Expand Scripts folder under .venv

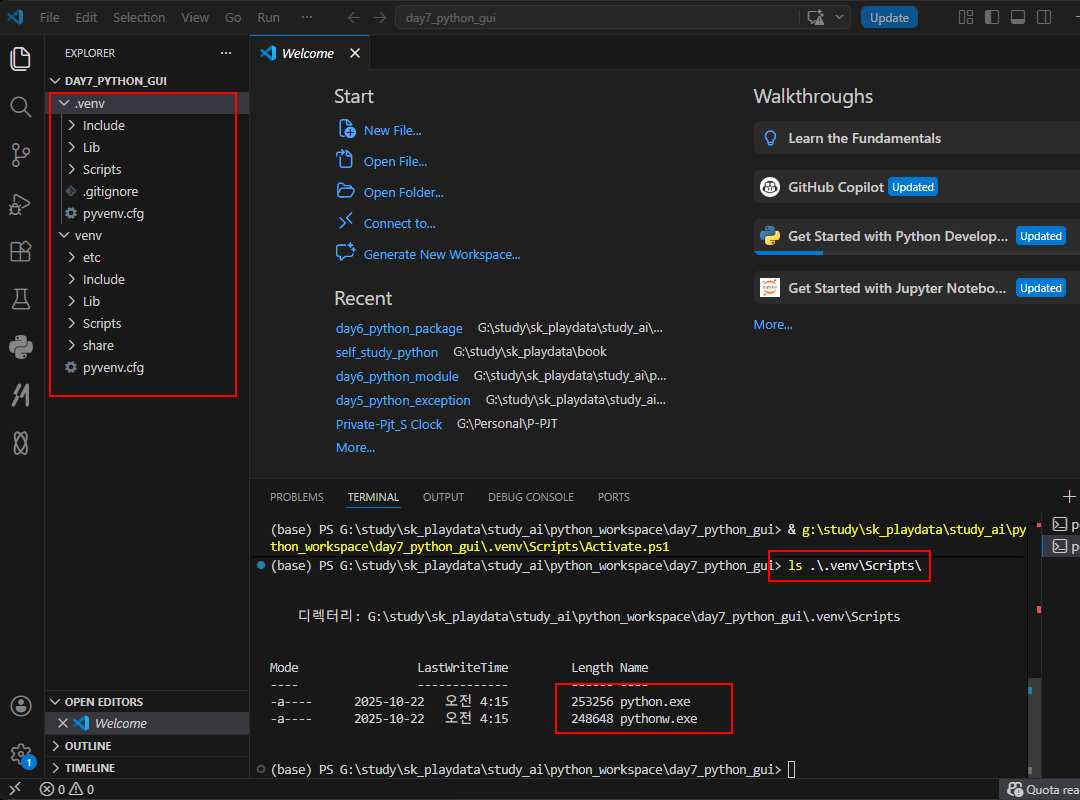[72, 170]
